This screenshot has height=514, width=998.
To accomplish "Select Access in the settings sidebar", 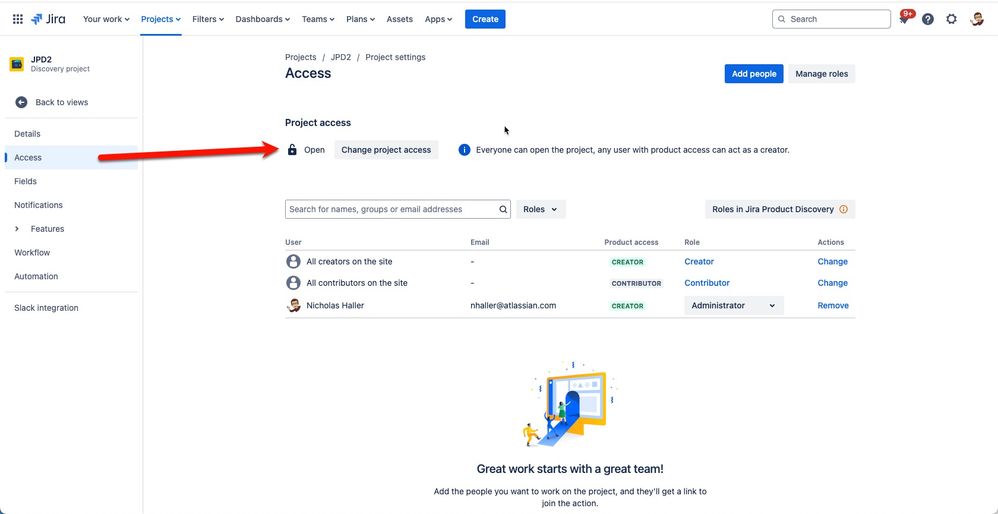I will (71, 158).
